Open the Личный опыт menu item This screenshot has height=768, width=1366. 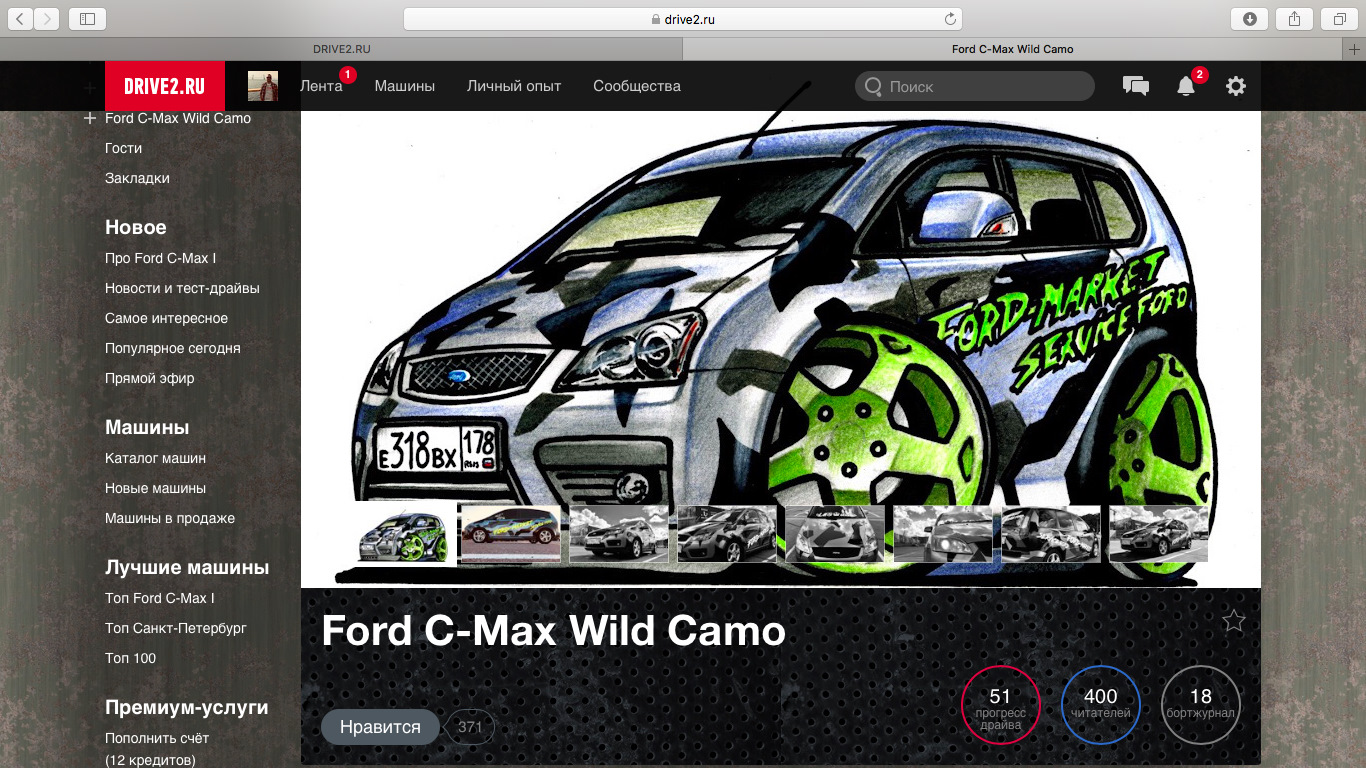(514, 86)
